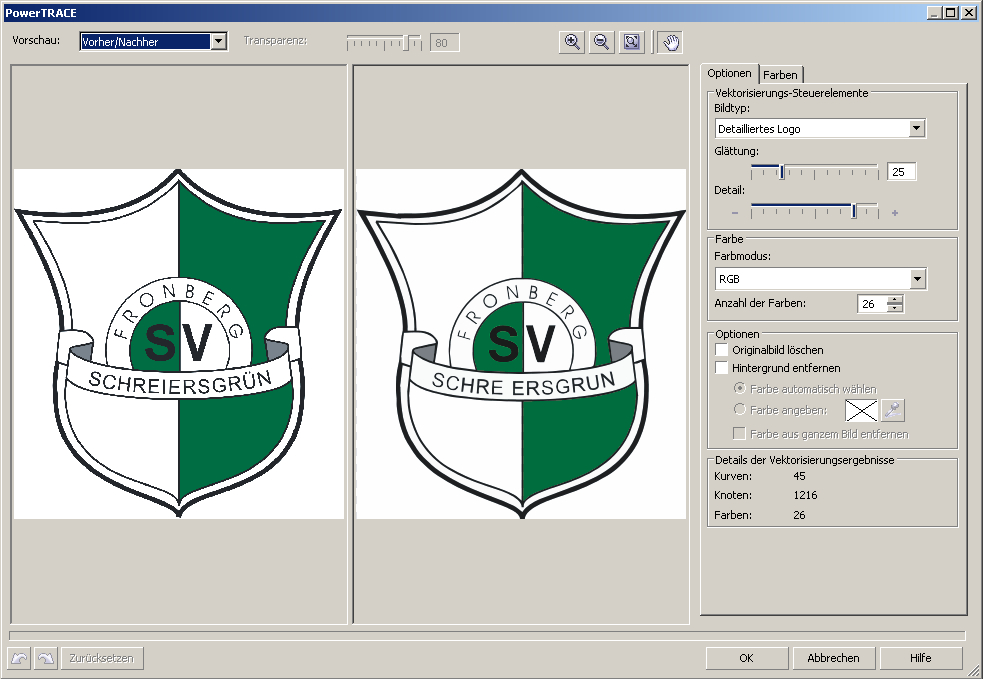The image size is (984, 680).
Task: Increase Anzahl der Farben with up arrow
Action: click(x=896, y=299)
